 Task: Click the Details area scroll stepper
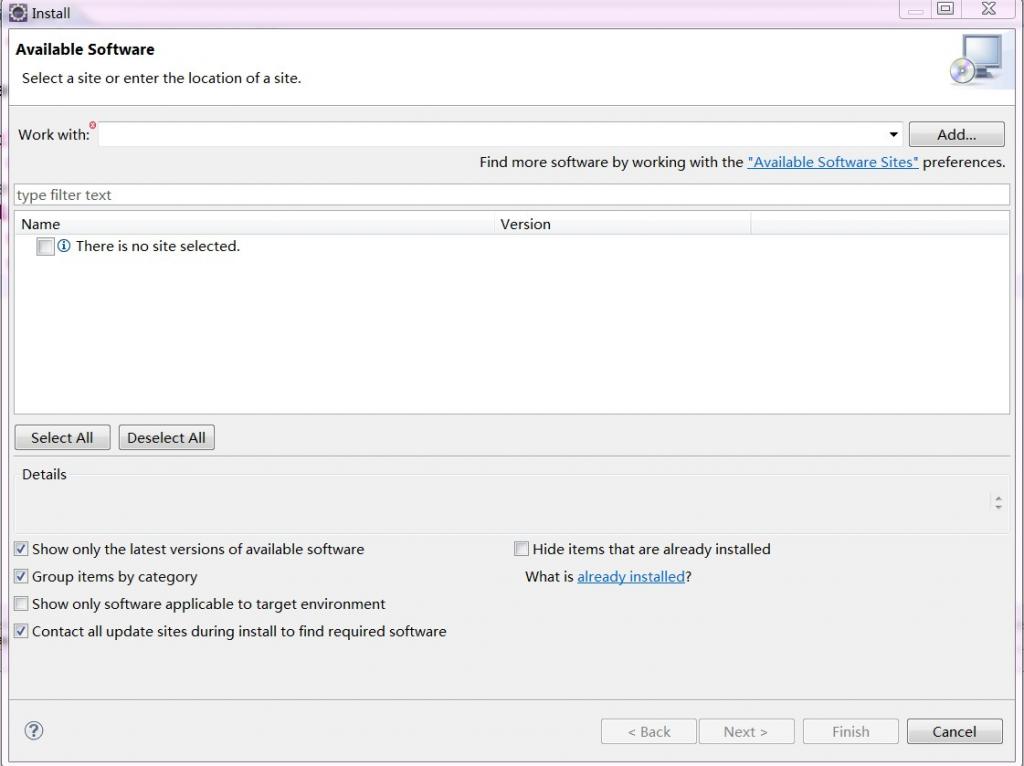998,502
